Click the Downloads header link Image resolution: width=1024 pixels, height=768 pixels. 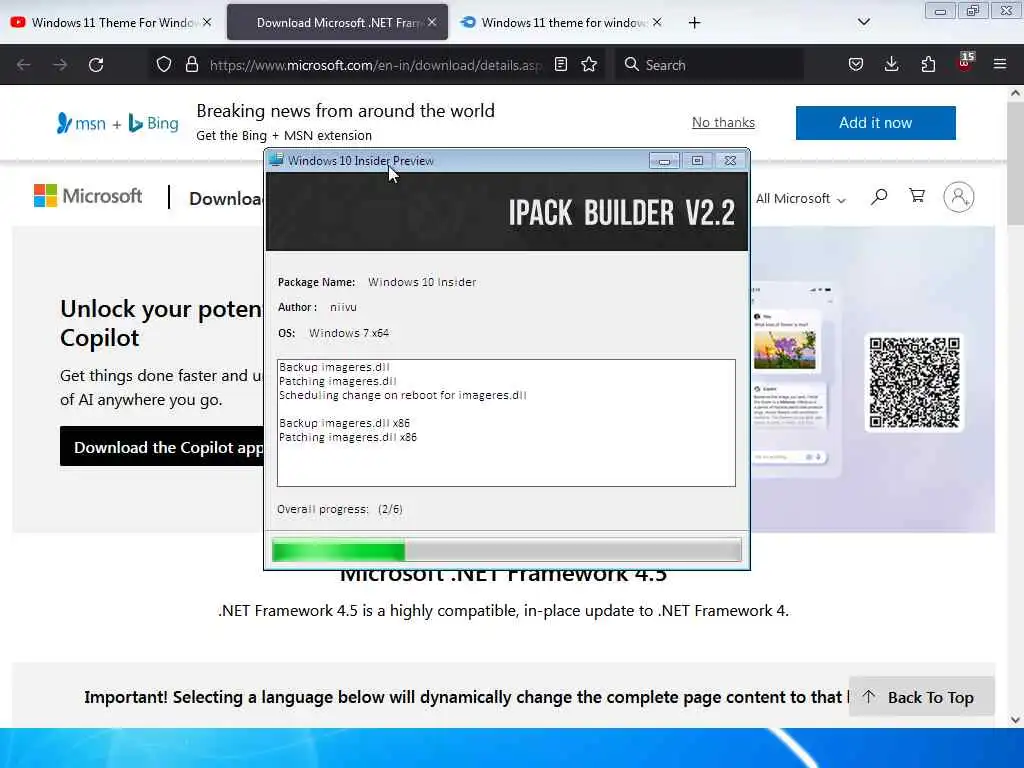pos(226,199)
